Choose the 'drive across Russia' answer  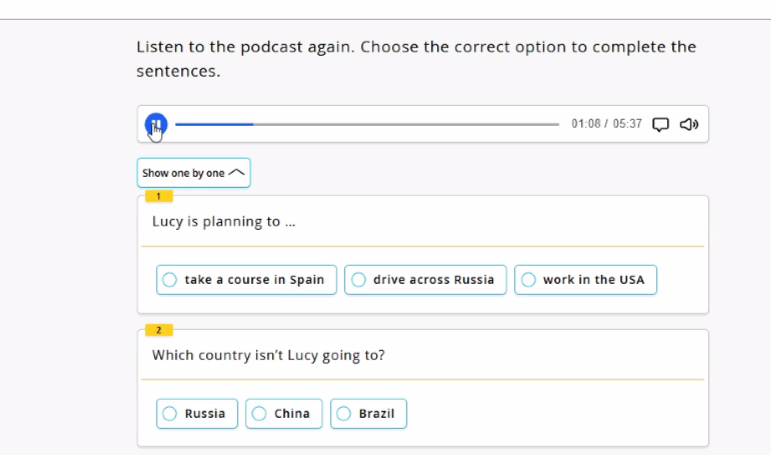click(x=425, y=280)
